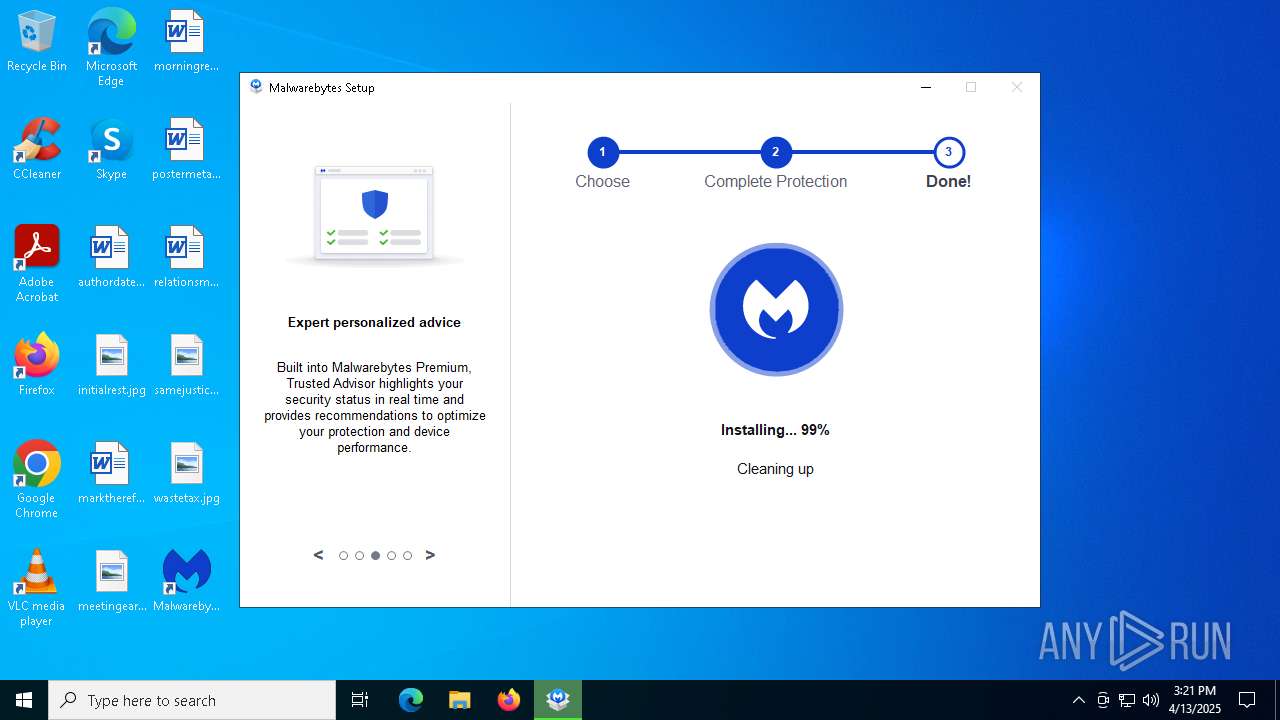Select the relationsm... Word document

click(186, 258)
